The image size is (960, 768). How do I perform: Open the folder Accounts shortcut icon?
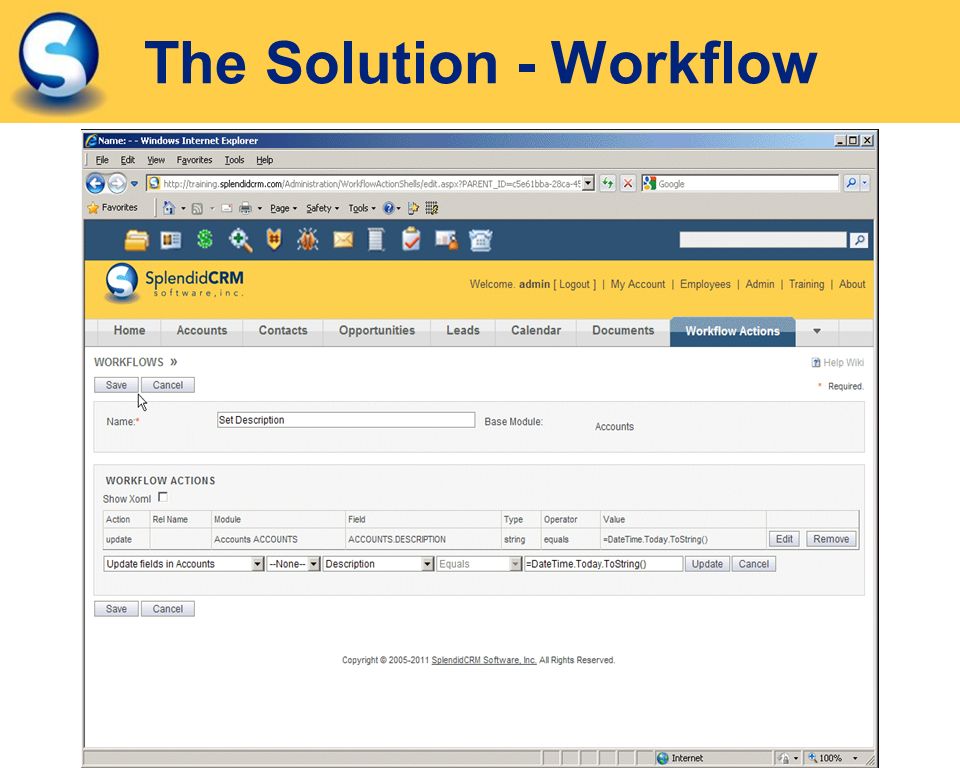(137, 240)
